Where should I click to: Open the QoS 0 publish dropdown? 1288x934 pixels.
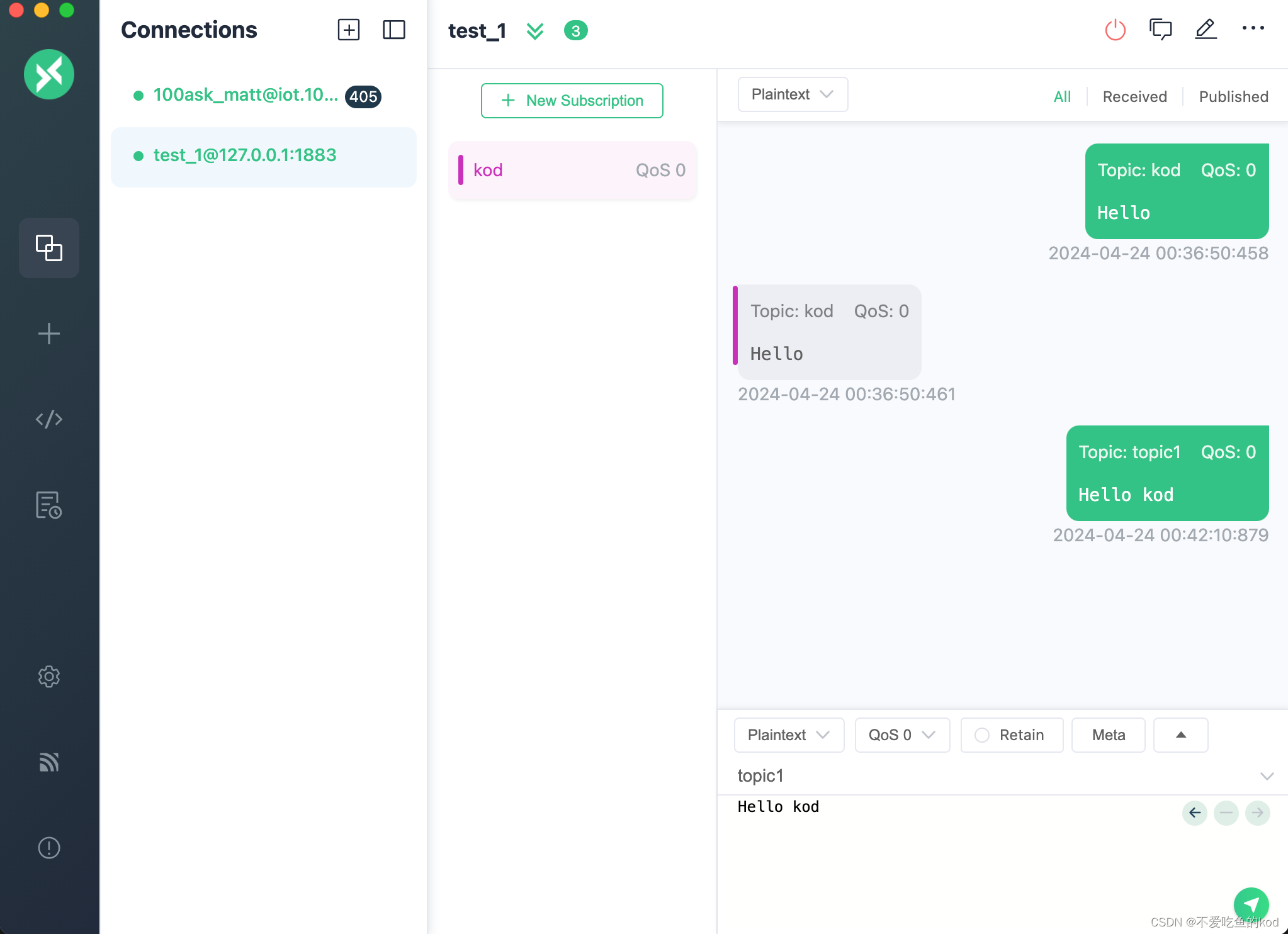pos(901,735)
